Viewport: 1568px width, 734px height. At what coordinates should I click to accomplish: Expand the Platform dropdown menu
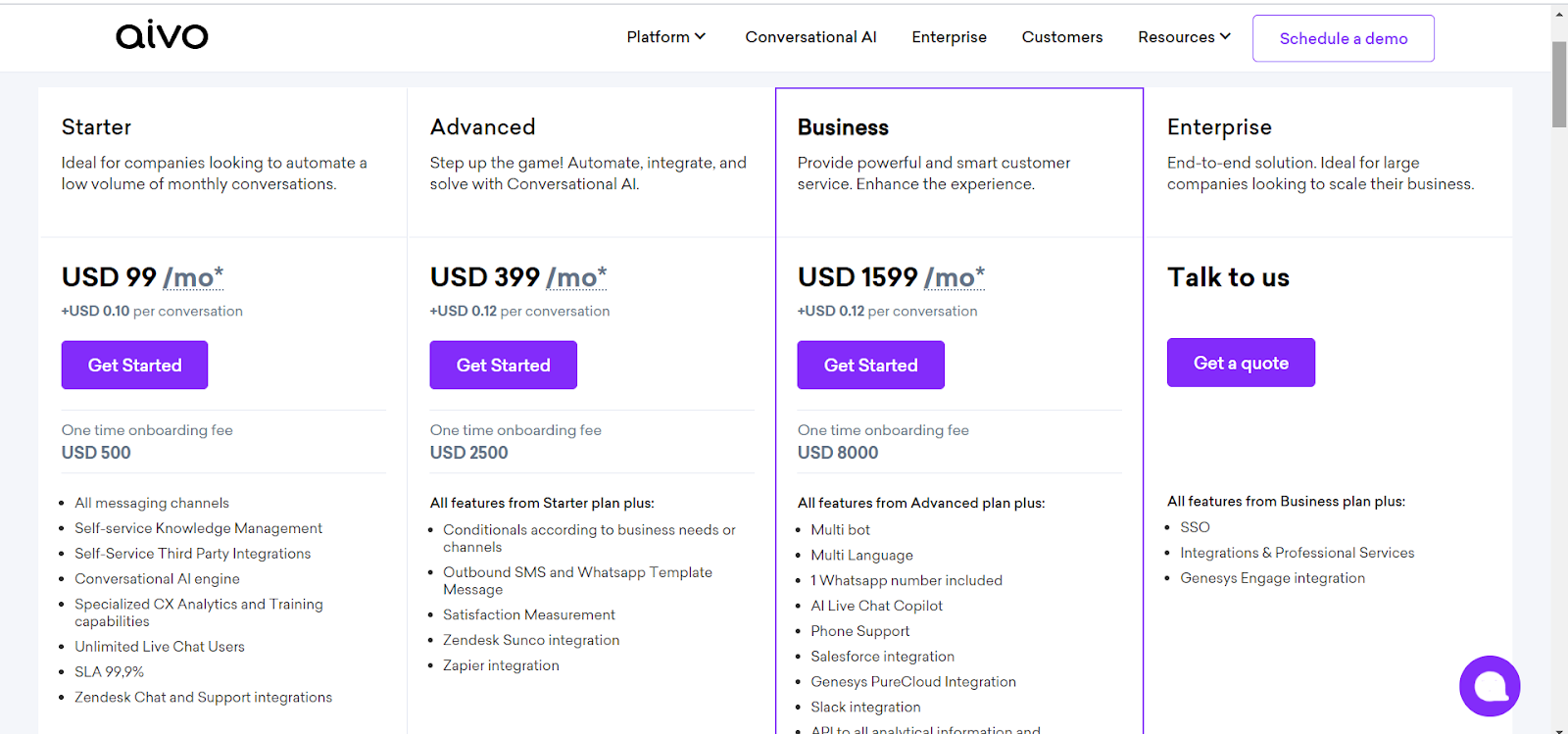pyautogui.click(x=665, y=37)
